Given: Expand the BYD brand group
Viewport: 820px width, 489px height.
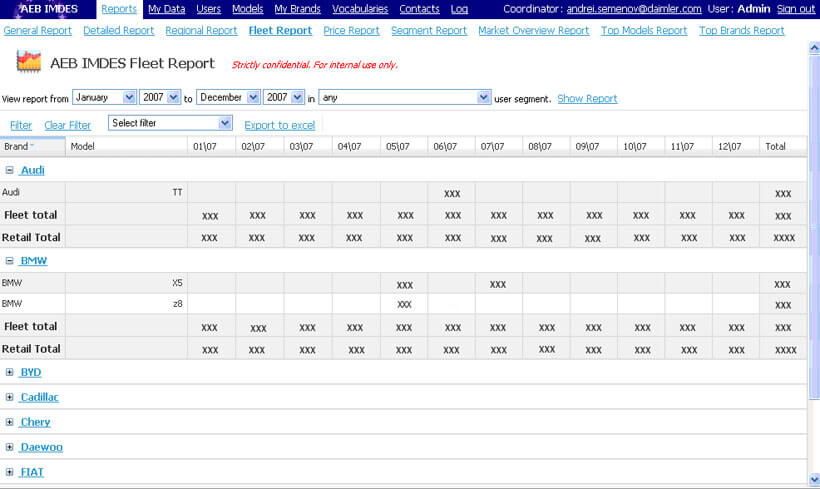Looking at the screenshot, I should (x=10, y=372).
